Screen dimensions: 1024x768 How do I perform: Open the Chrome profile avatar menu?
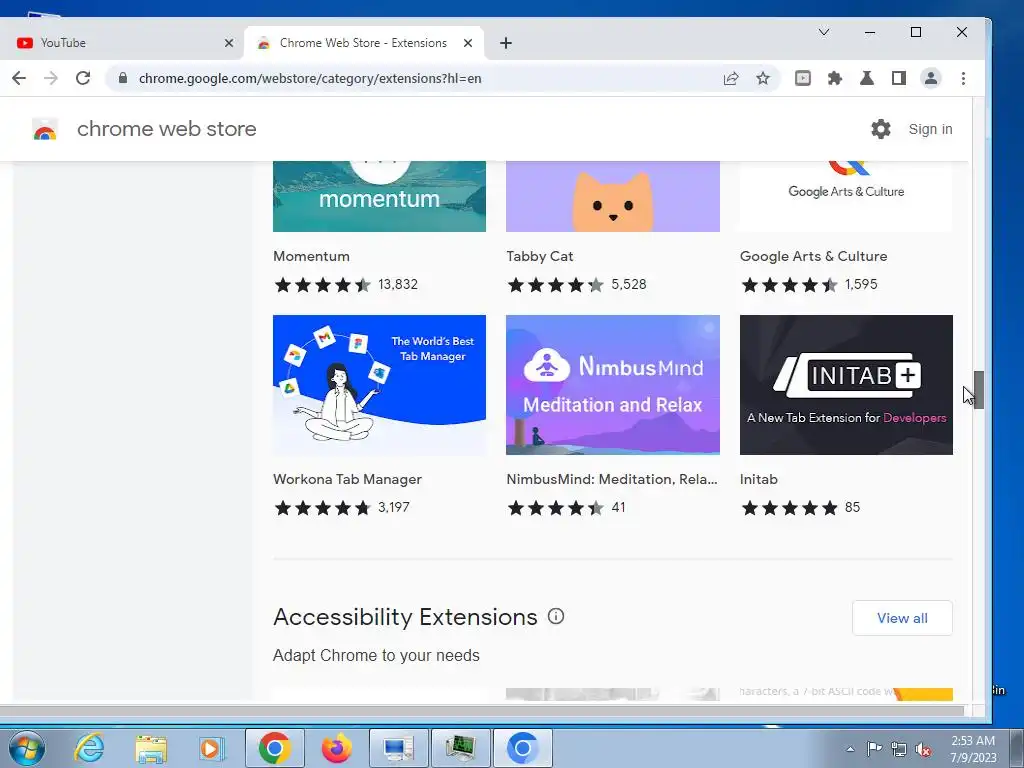931,78
